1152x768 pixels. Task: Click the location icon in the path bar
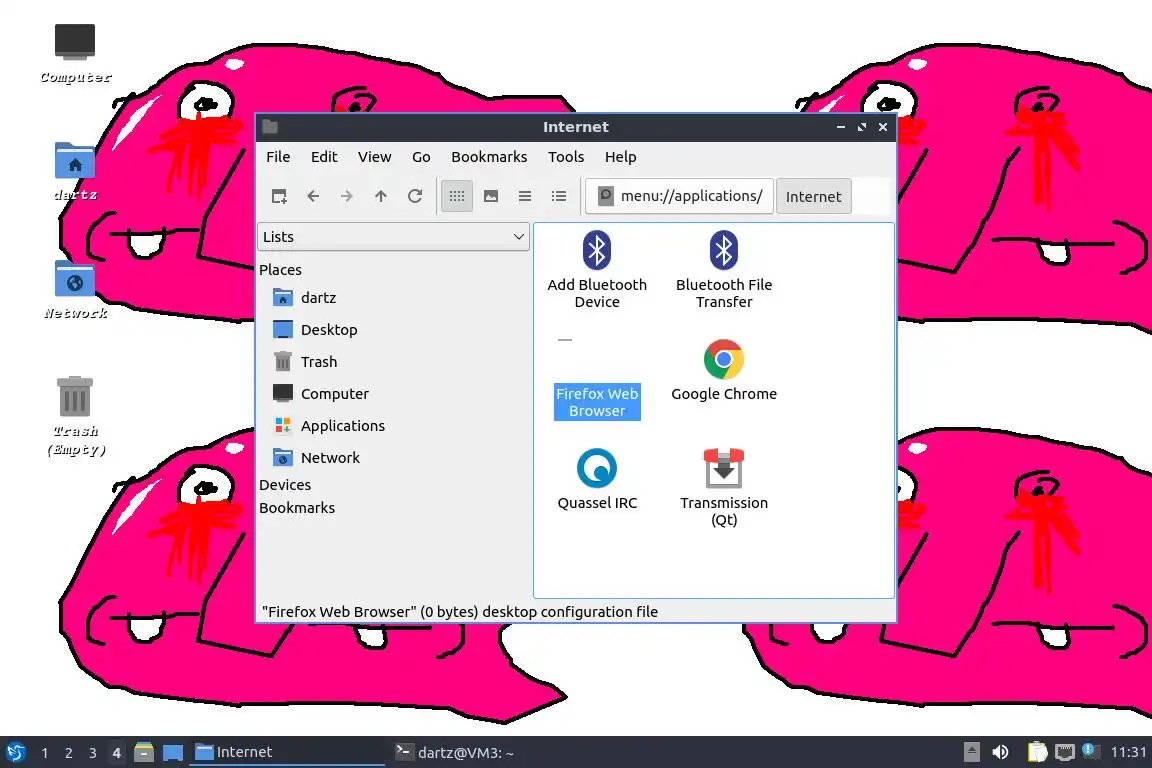[x=605, y=196]
